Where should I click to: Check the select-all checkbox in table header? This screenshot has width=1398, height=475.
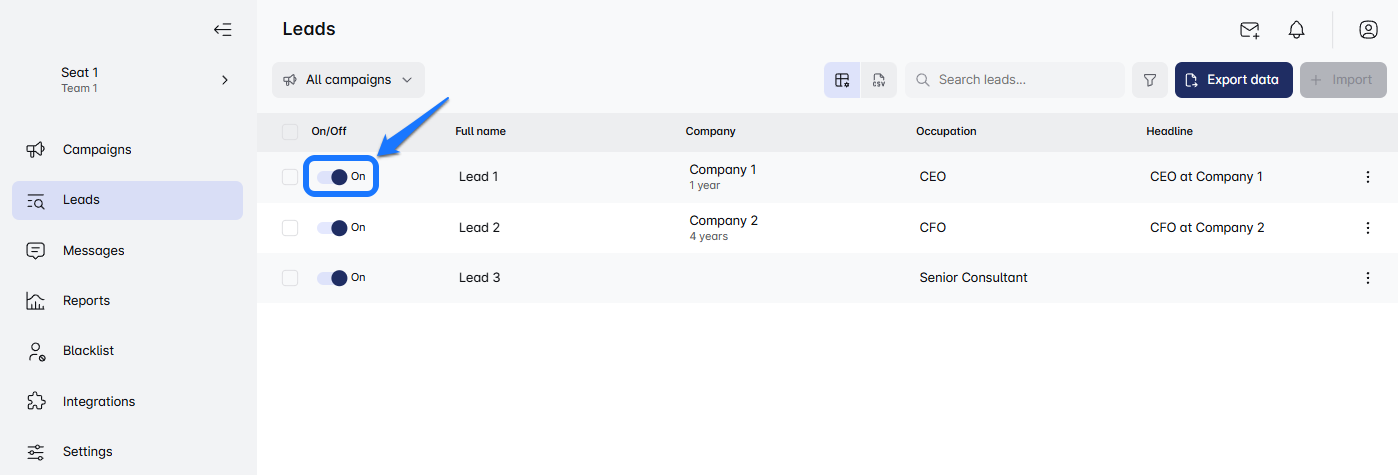click(290, 131)
